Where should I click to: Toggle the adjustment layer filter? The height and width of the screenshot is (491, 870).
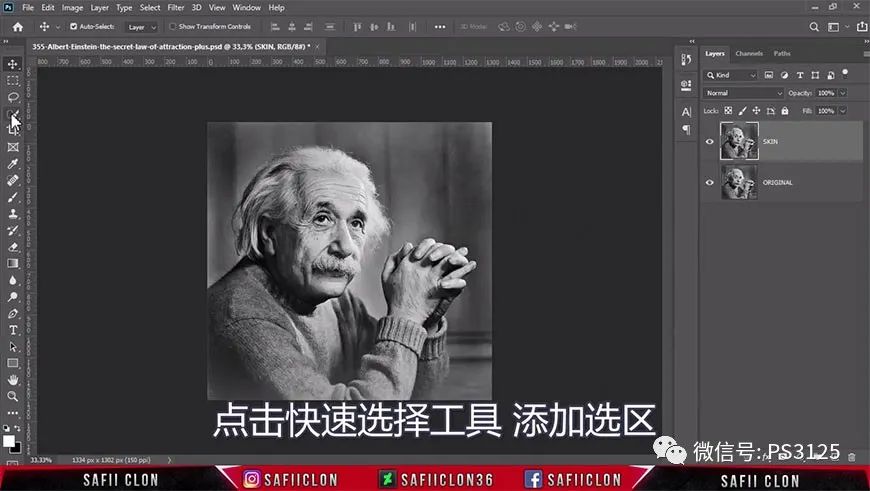click(x=784, y=75)
